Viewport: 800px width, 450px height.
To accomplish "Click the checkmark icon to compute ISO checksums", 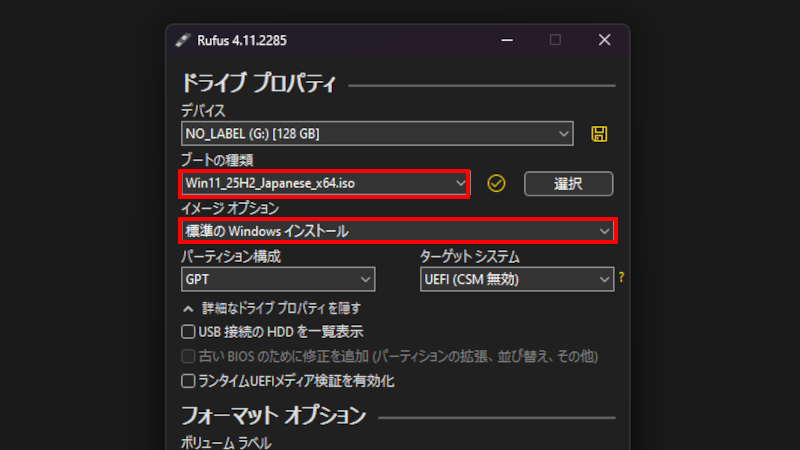I will [x=496, y=183].
